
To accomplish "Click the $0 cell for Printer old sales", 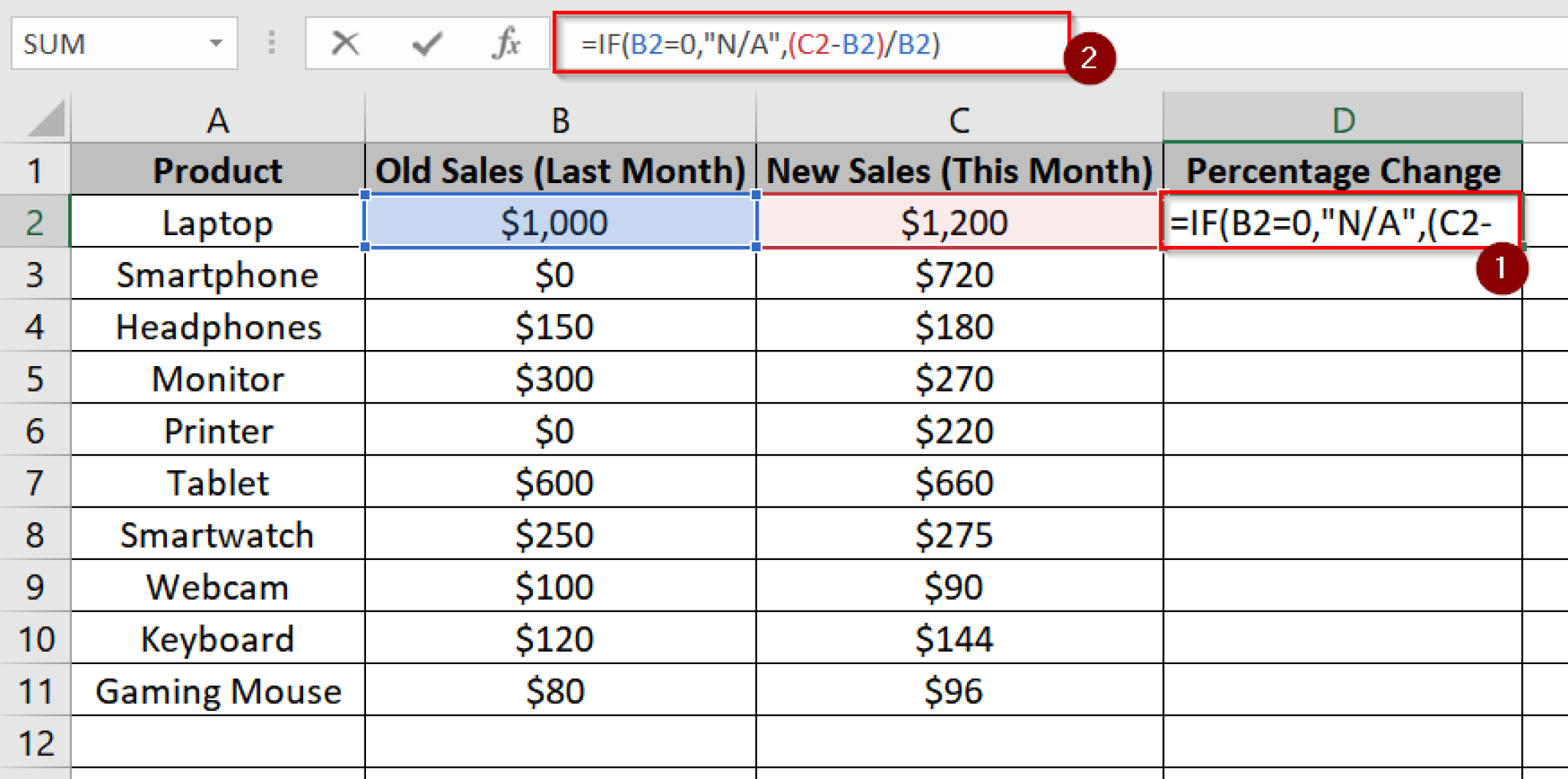I will click(x=559, y=430).
